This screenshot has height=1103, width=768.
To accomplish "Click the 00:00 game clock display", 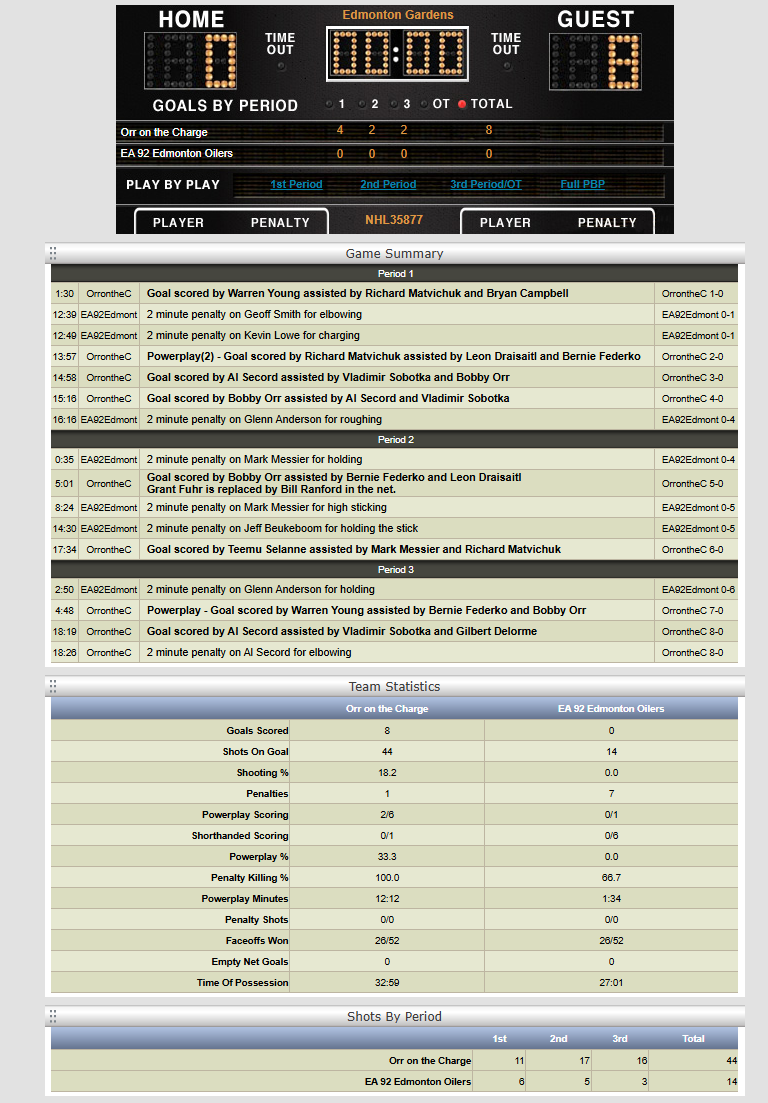I will (x=397, y=54).
